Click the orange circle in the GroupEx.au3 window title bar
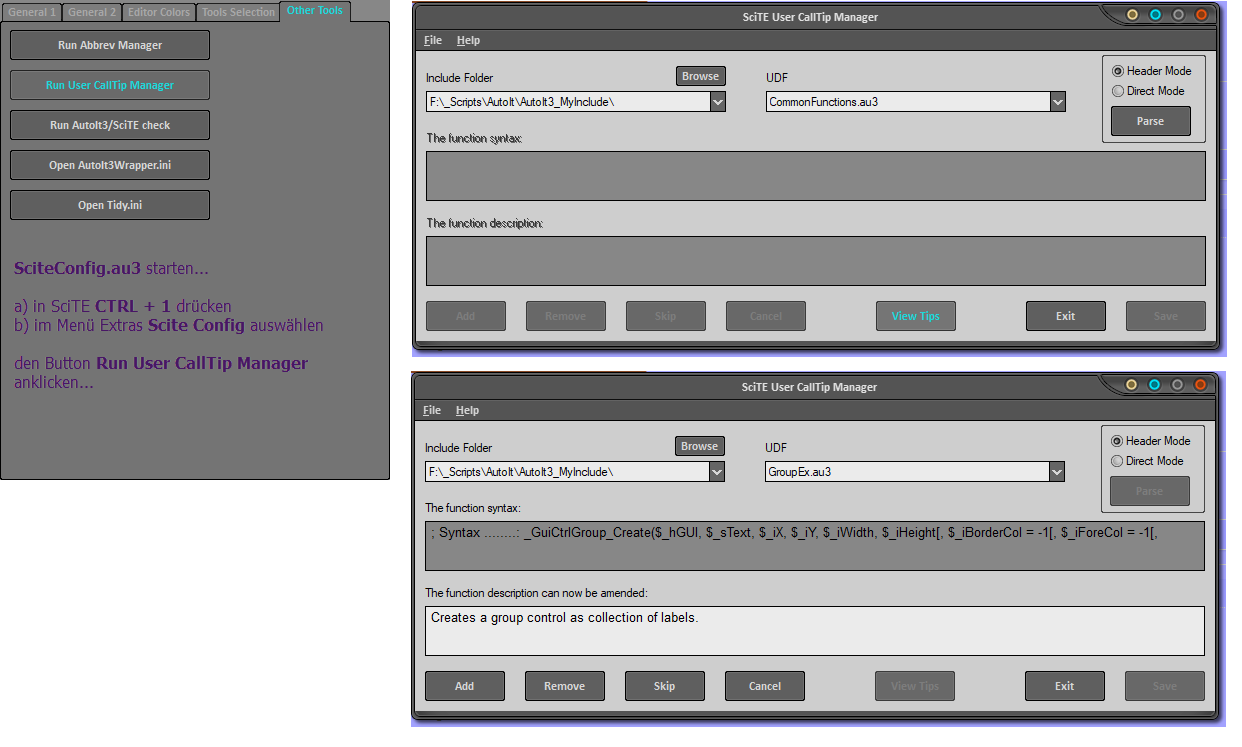 click(1200, 385)
